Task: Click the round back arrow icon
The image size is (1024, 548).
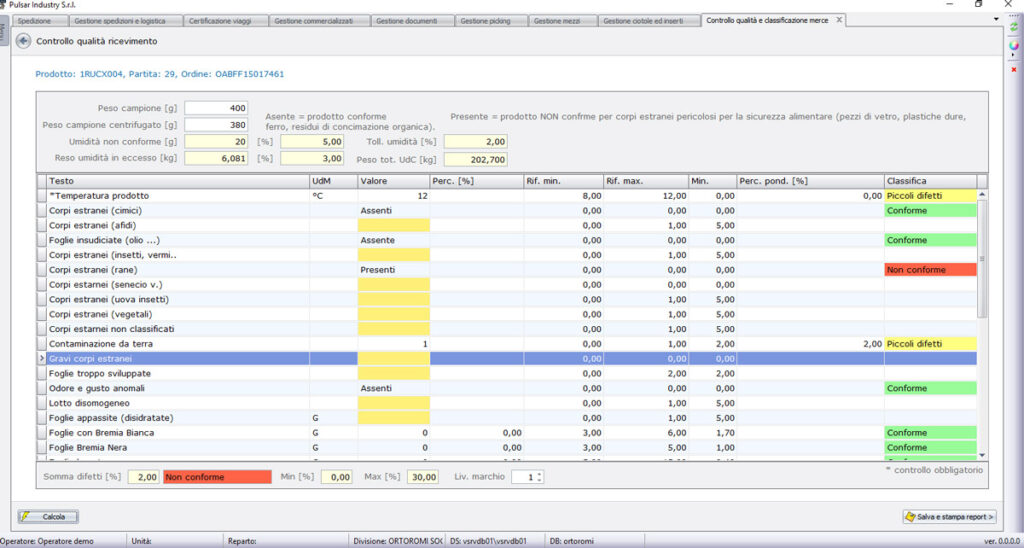Action: pyautogui.click(x=24, y=41)
